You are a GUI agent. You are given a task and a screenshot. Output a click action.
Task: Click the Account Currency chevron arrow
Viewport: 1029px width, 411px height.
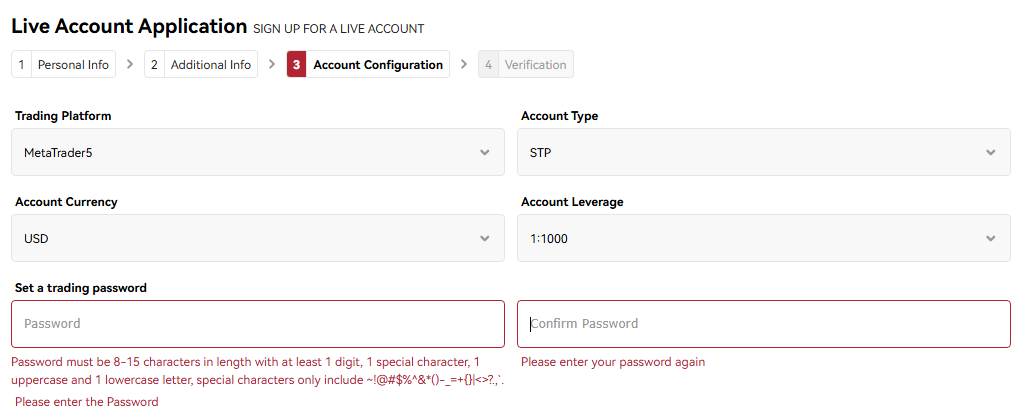485,239
